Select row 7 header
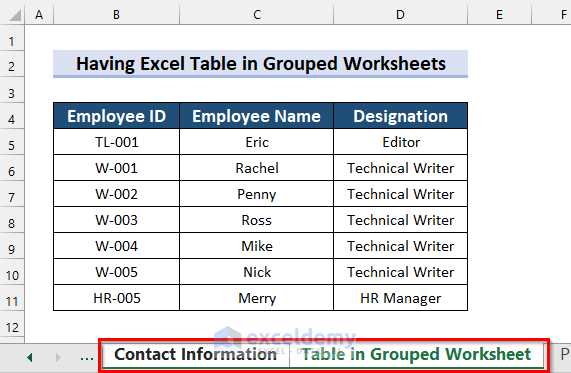Viewport: 571px width, 373px height. (x=12, y=194)
